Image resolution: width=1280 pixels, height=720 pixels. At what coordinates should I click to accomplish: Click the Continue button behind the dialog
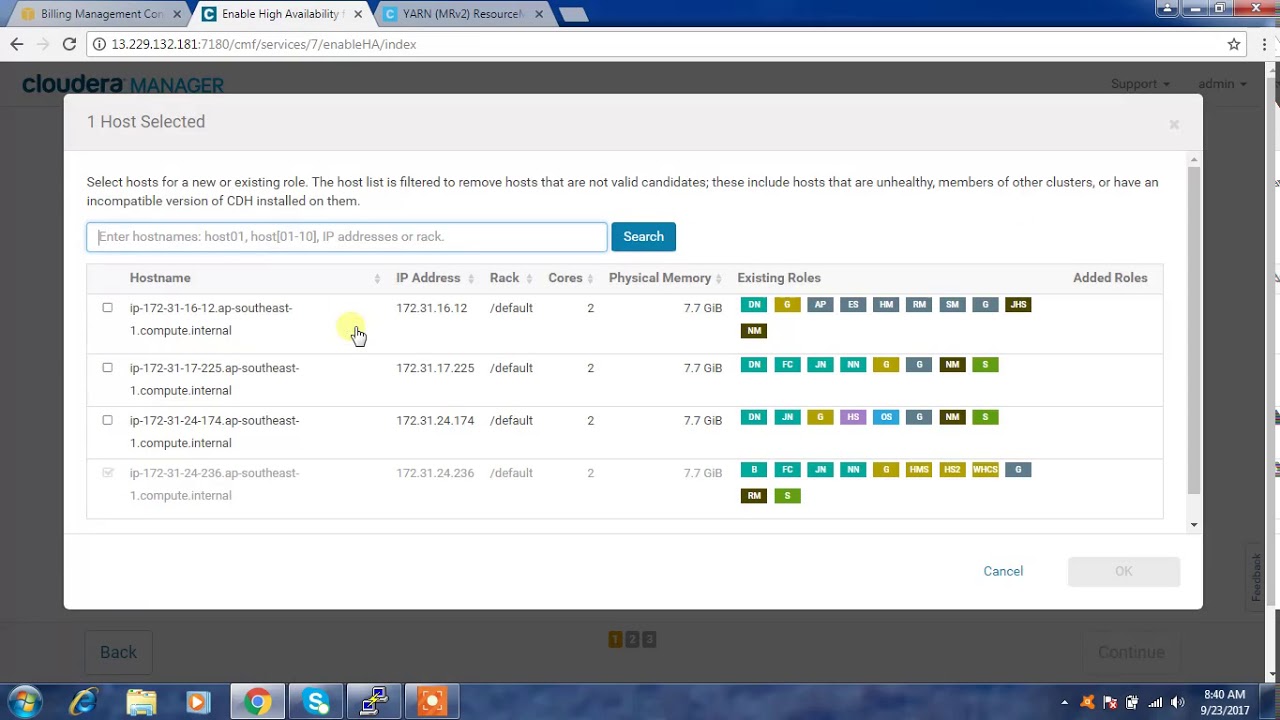[1131, 652]
